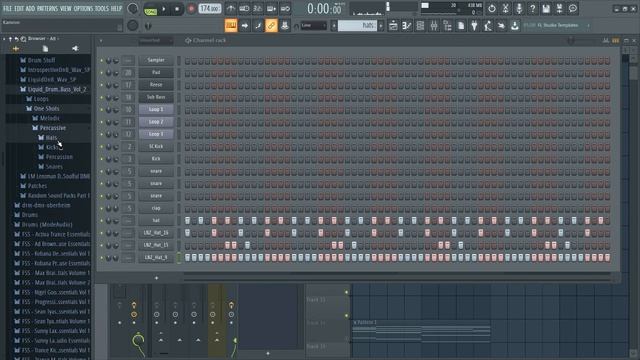The height and width of the screenshot is (360, 640).
Task: Adjust the master volume knob
Action: point(133,9)
